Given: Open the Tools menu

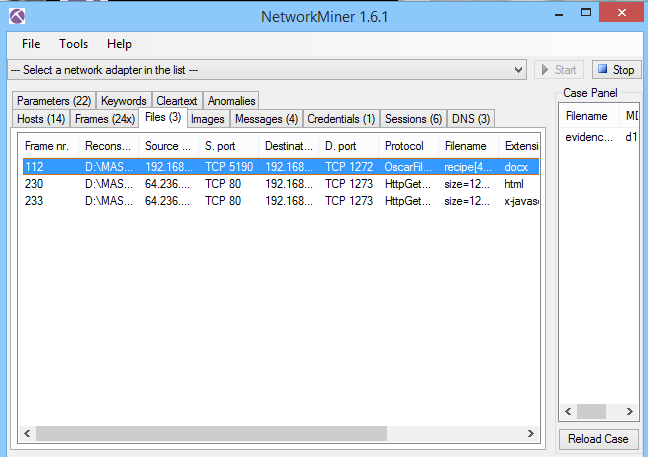Looking at the screenshot, I should (x=74, y=44).
